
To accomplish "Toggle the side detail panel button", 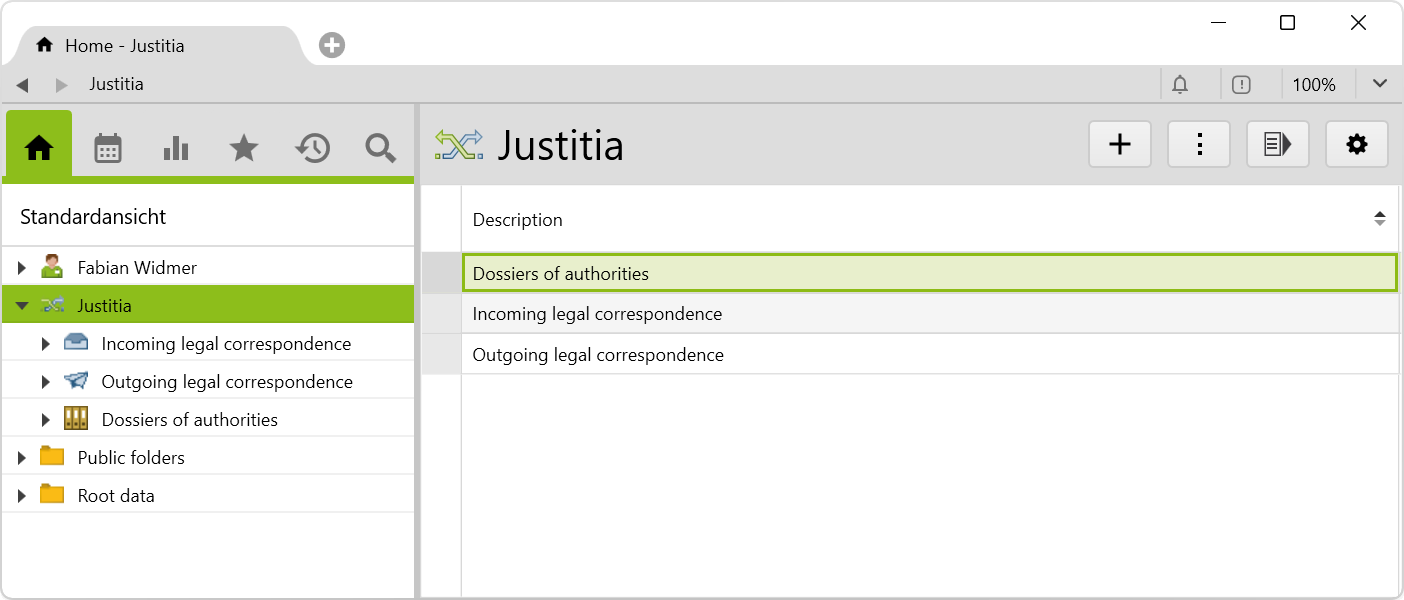I will [1277, 145].
